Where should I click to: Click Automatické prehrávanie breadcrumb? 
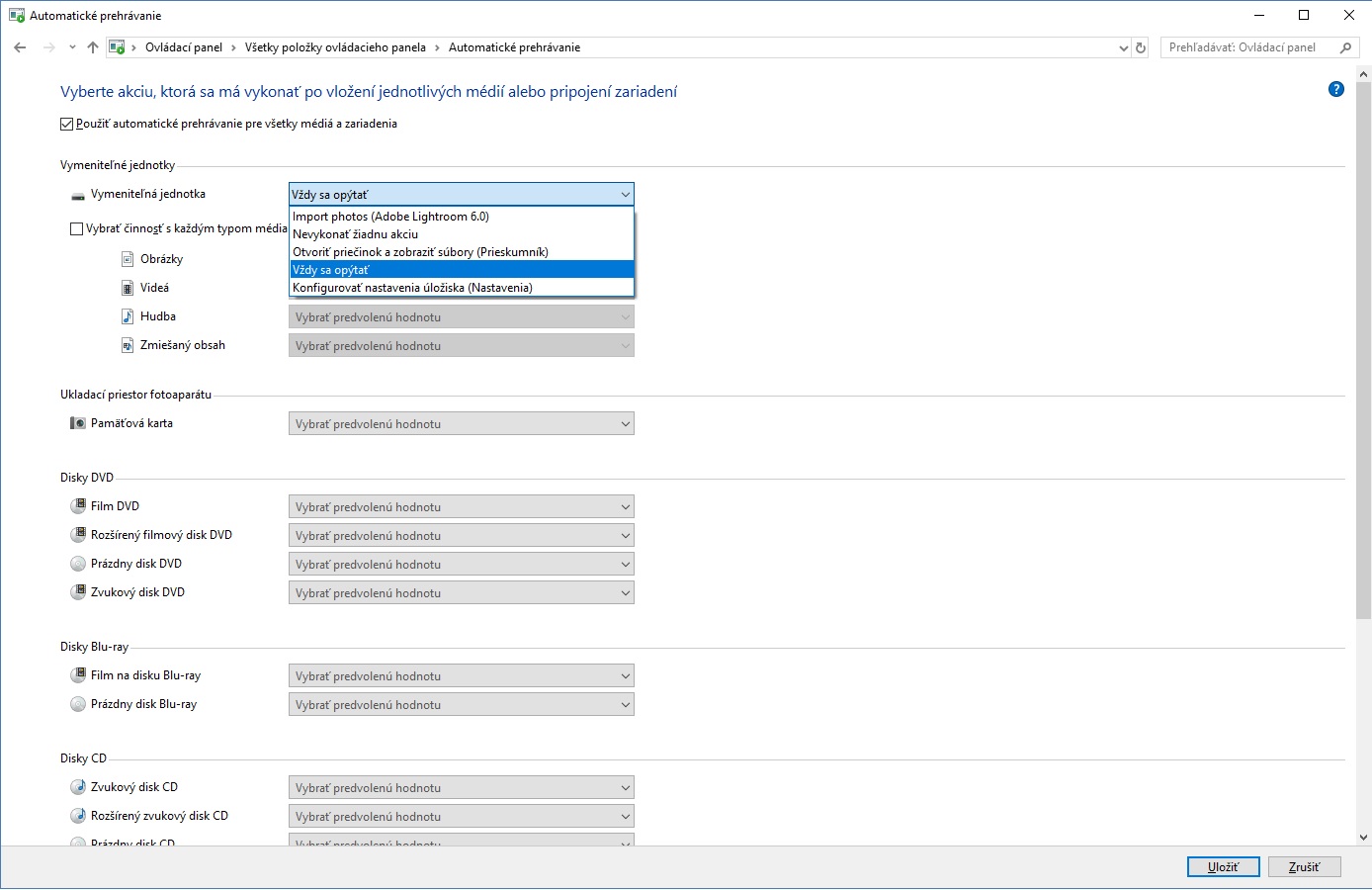[x=514, y=47]
